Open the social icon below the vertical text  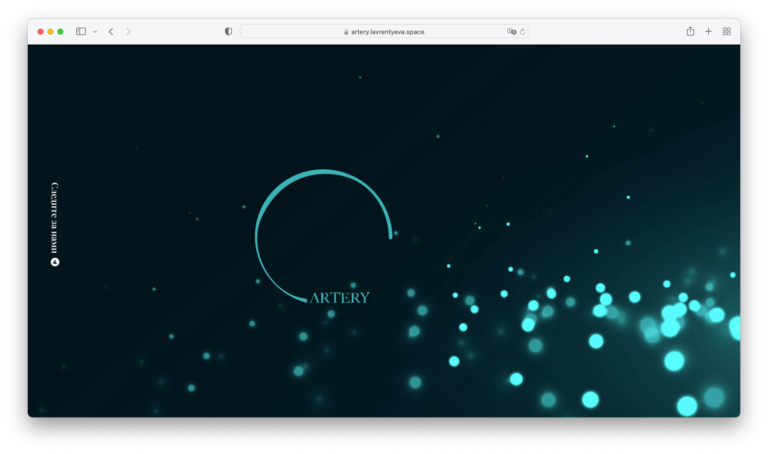(55, 262)
